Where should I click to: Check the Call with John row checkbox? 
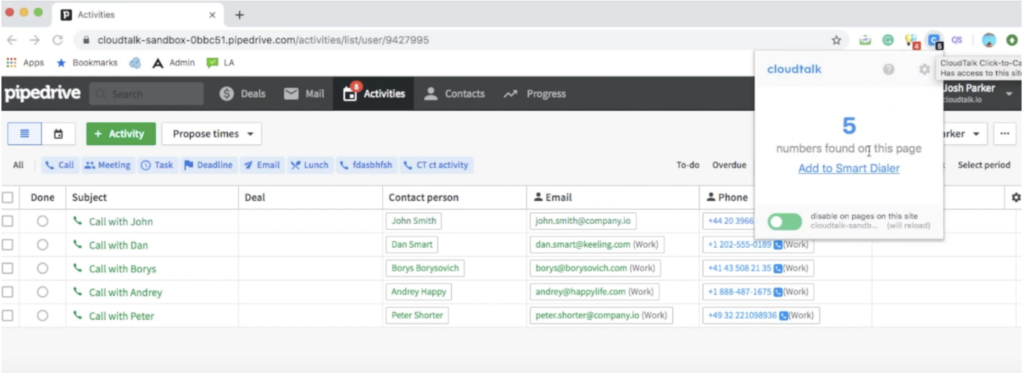[x=7, y=221]
